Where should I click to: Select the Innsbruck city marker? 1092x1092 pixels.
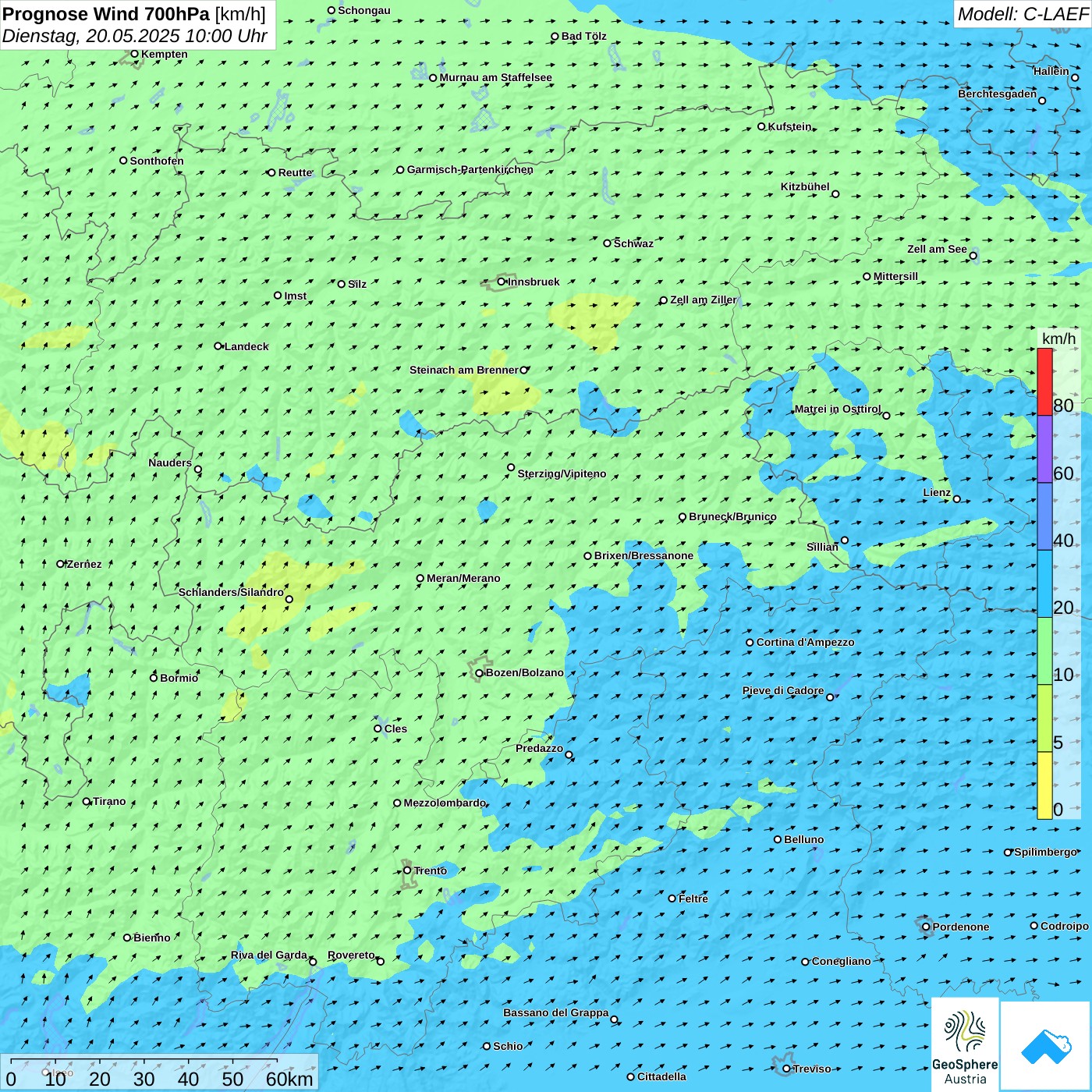click(x=502, y=282)
